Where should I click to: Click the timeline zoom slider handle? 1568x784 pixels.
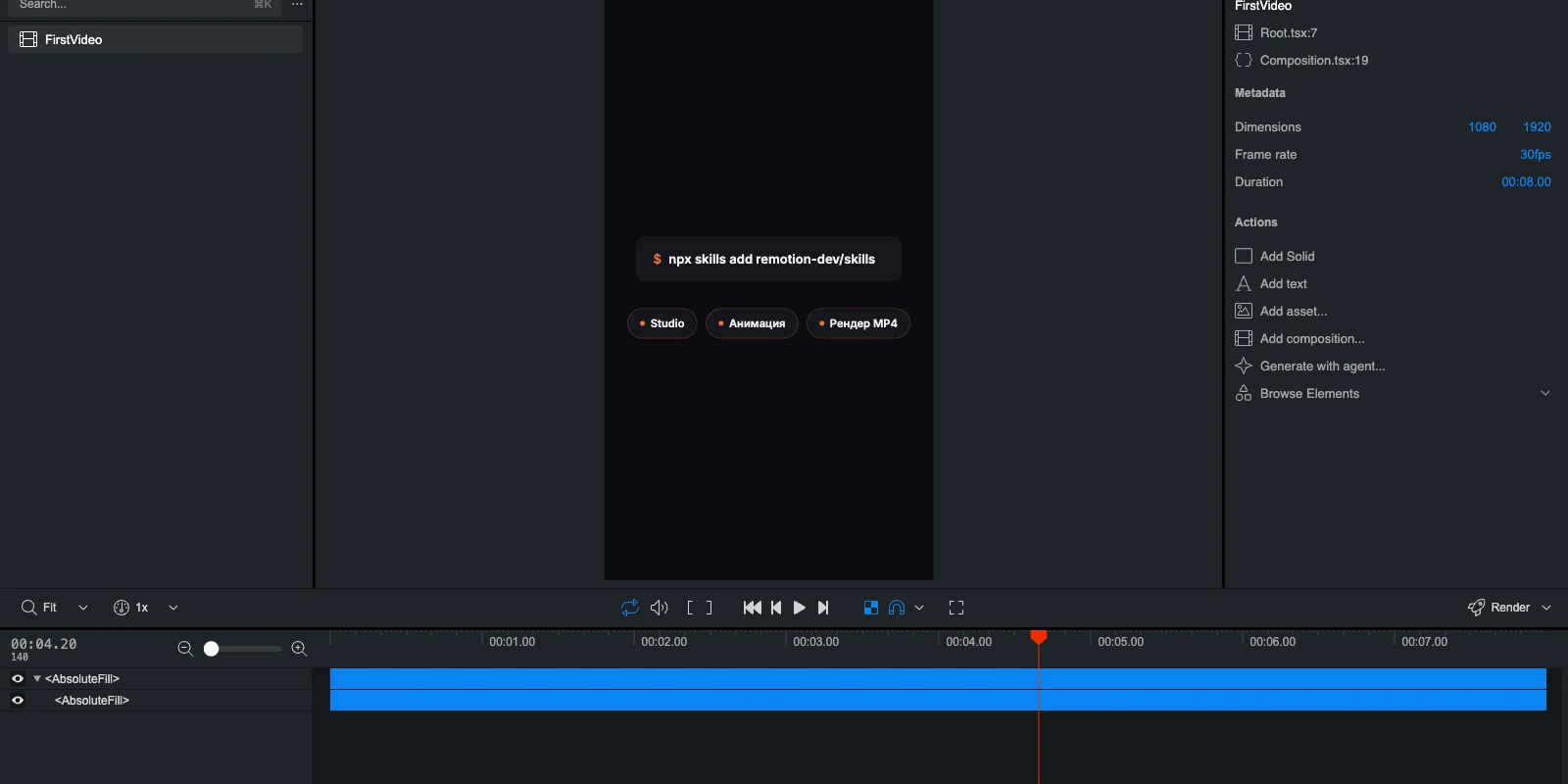coord(211,649)
